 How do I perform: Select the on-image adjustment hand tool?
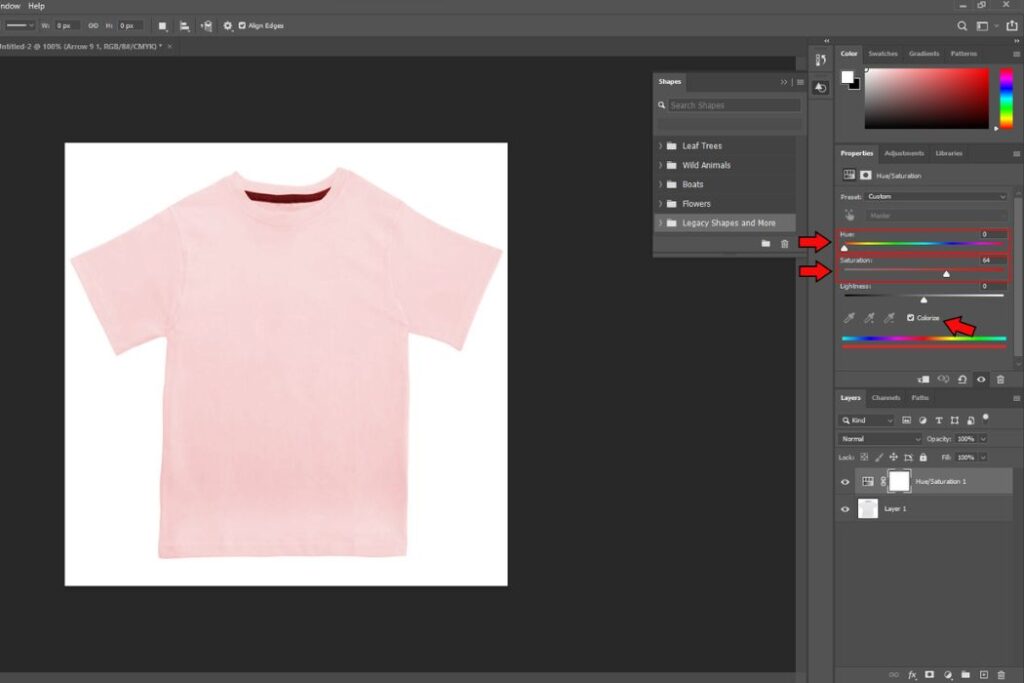pyautogui.click(x=849, y=215)
